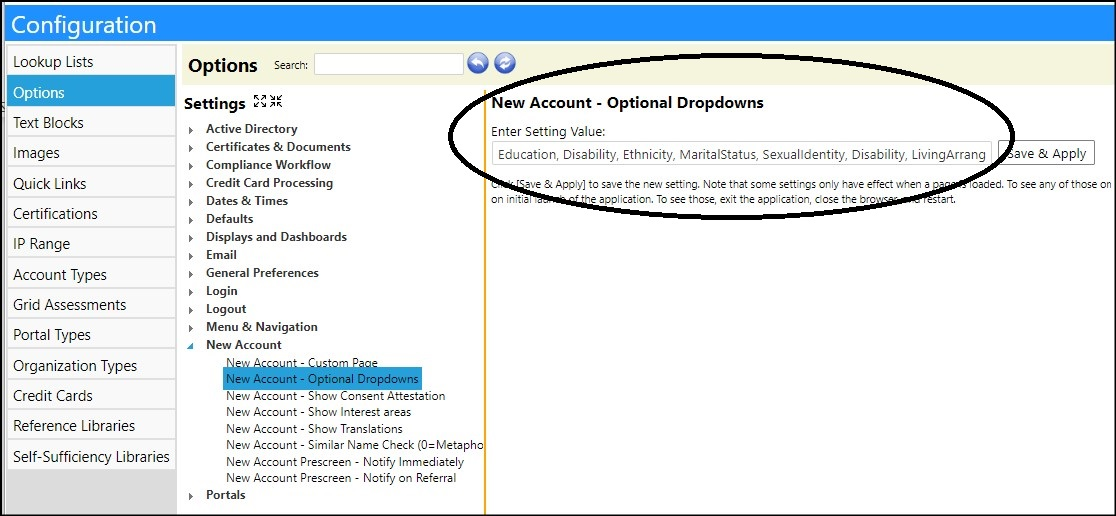The height and width of the screenshot is (516, 1116).
Task: Open Text Blocks section
Action: pos(91,122)
